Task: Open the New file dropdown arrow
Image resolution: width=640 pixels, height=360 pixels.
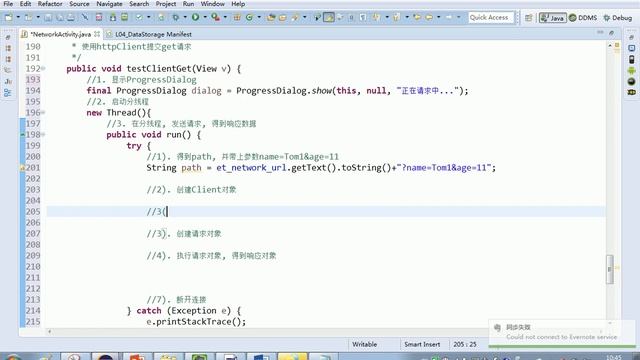Action: [x=18, y=17]
